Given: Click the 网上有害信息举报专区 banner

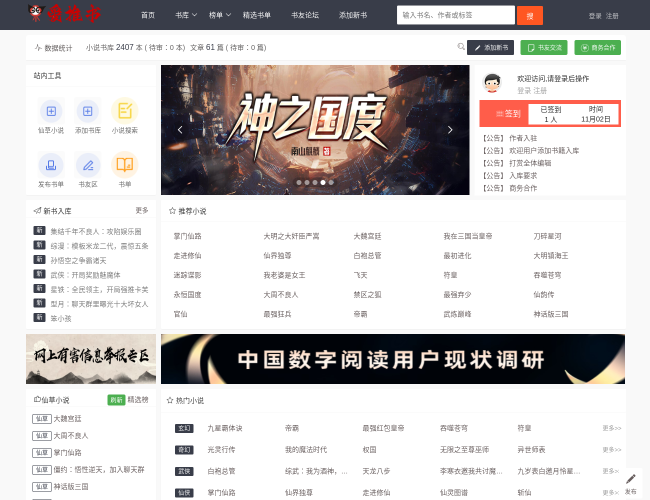Looking at the screenshot, I should (x=91, y=359).
